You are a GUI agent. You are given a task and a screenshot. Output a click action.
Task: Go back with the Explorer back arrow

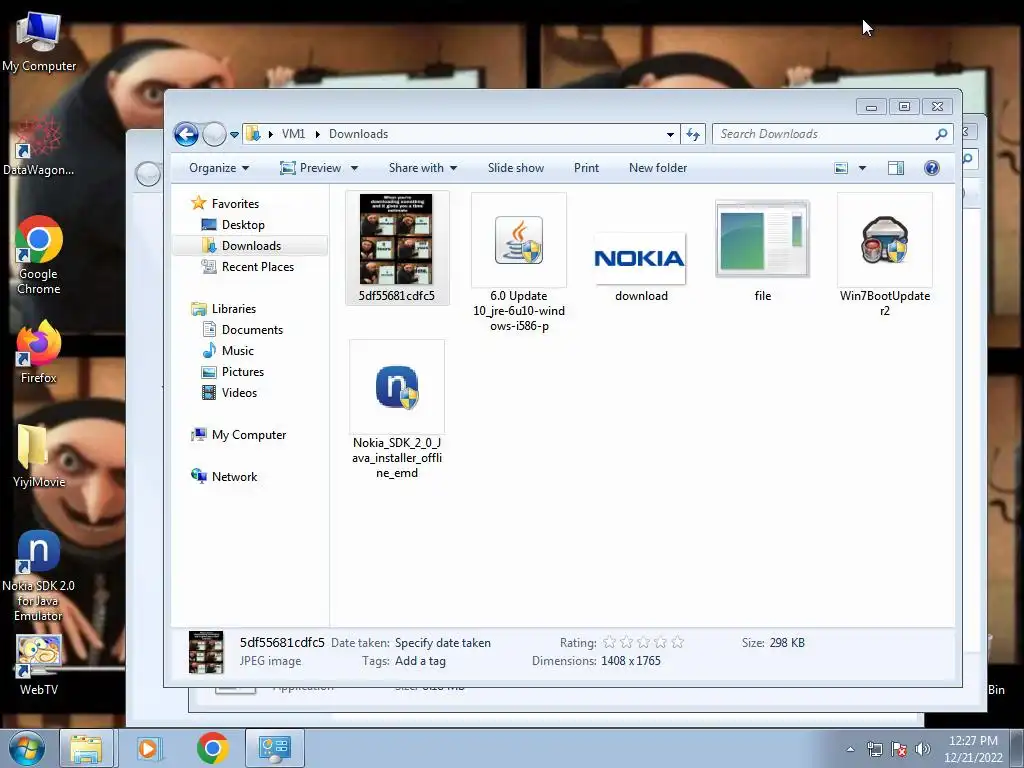click(186, 135)
